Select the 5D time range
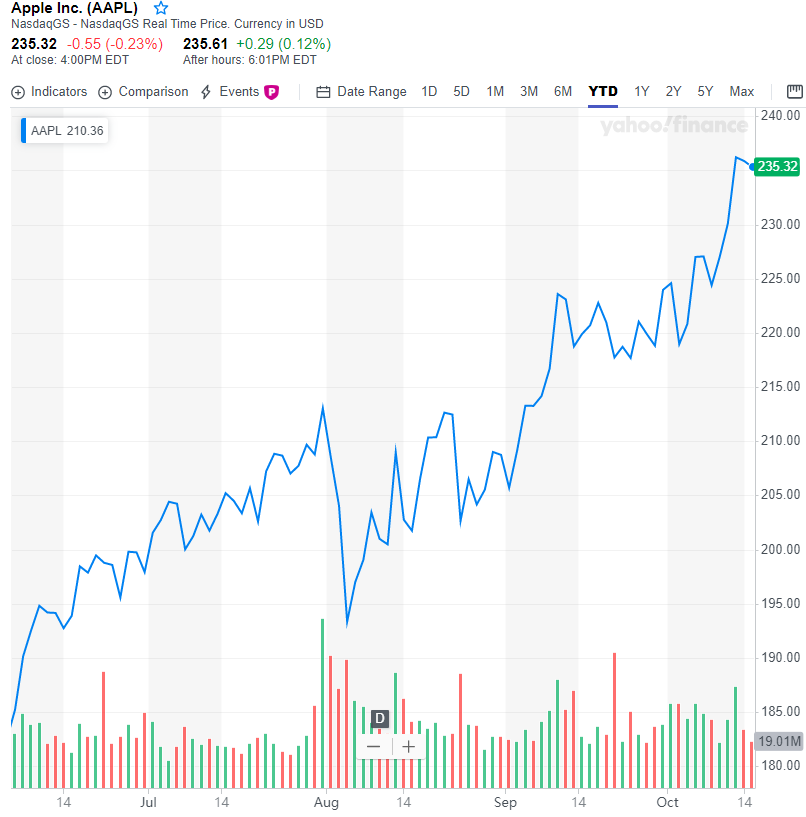This screenshot has height=817, width=806. pos(461,92)
